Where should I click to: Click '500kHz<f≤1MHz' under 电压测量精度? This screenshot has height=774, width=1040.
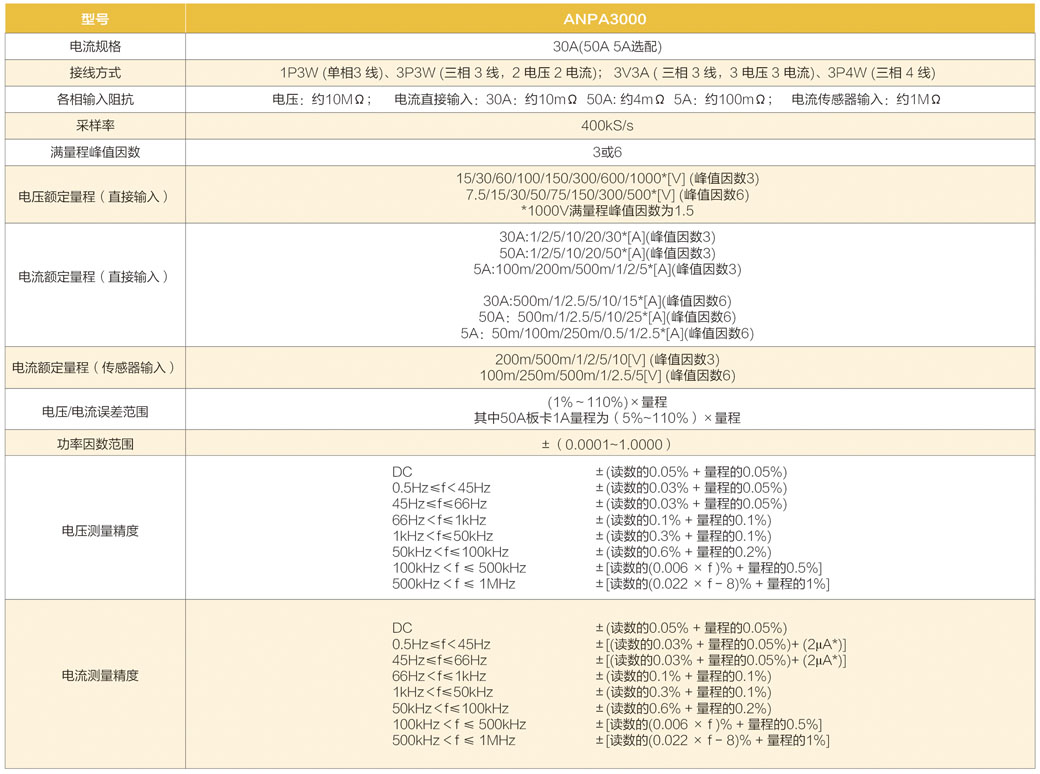coord(454,584)
